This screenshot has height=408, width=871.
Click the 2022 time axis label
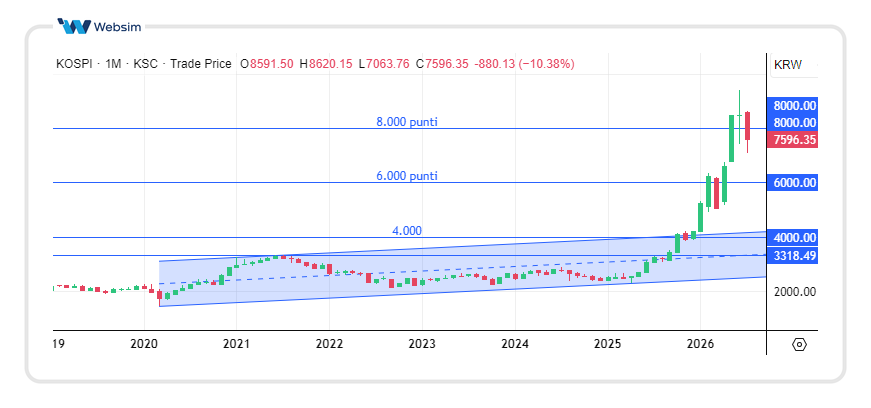[329, 344]
